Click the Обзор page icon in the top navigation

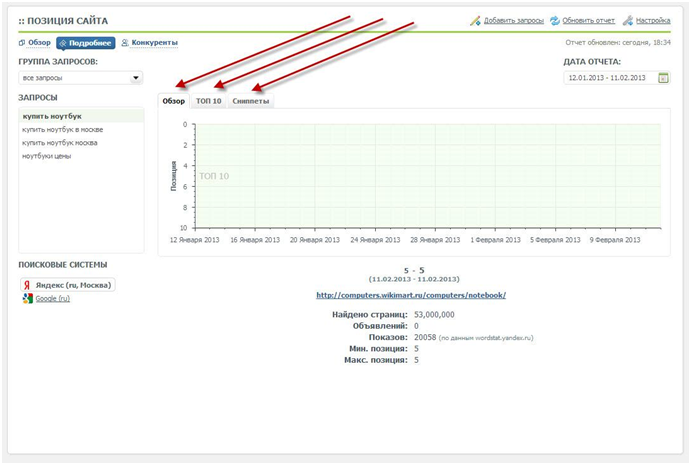[22, 43]
